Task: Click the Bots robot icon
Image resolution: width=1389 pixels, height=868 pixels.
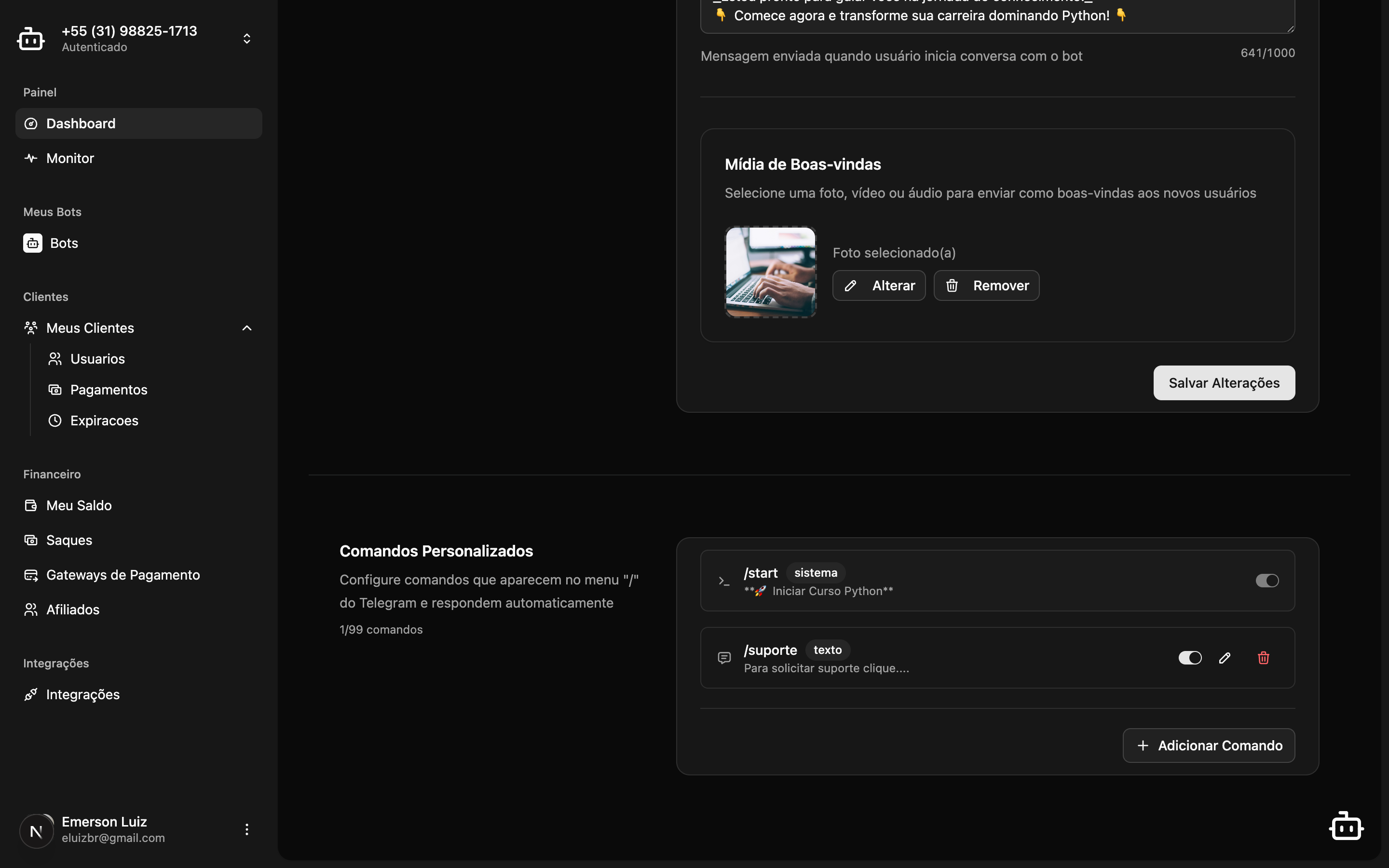Action: point(33,243)
